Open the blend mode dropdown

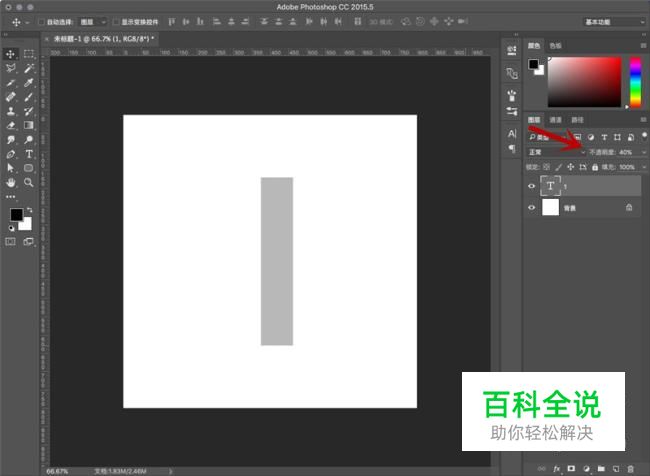coord(556,152)
